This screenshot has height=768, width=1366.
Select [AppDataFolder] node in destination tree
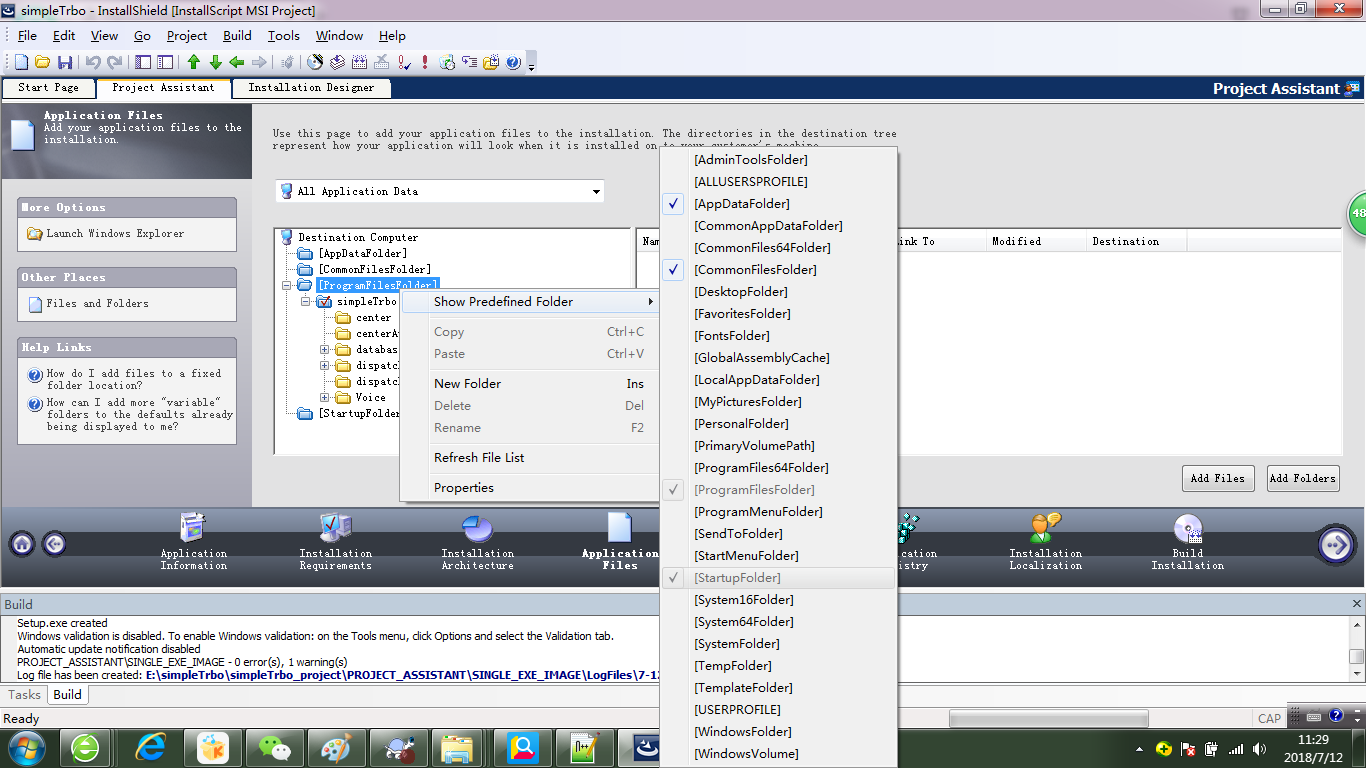(362, 253)
